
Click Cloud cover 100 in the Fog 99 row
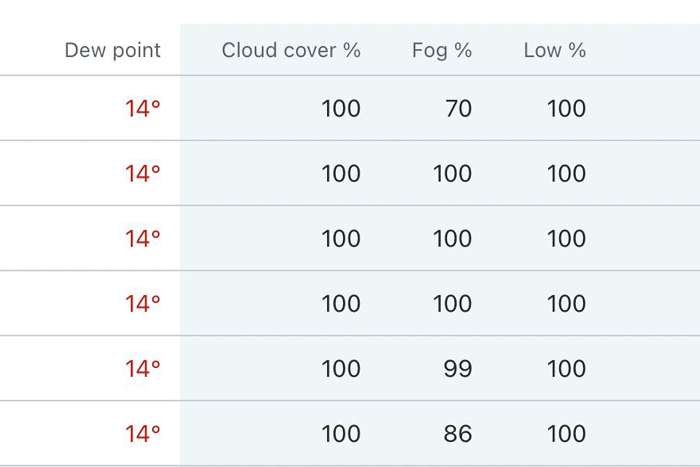click(x=341, y=369)
